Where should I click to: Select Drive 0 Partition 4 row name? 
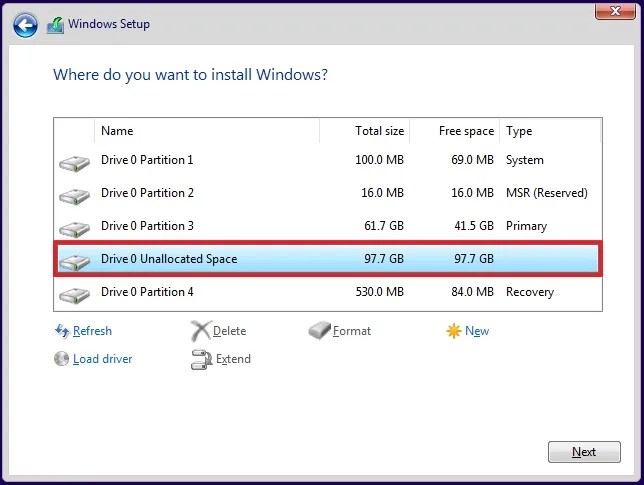click(147, 292)
